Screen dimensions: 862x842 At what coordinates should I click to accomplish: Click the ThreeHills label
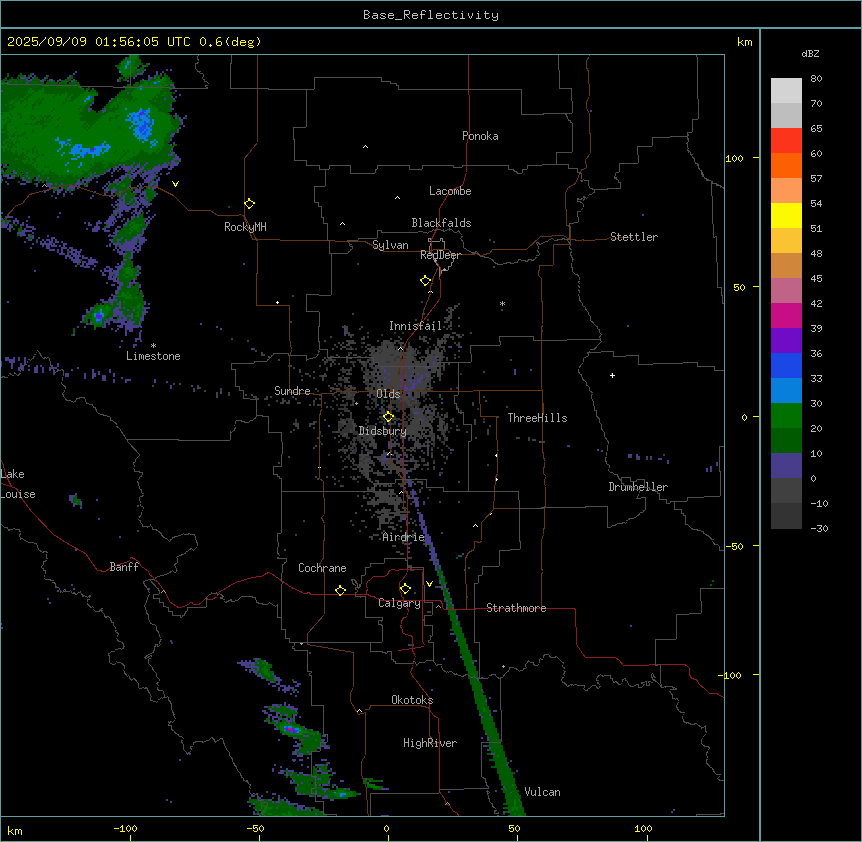[x=537, y=418]
